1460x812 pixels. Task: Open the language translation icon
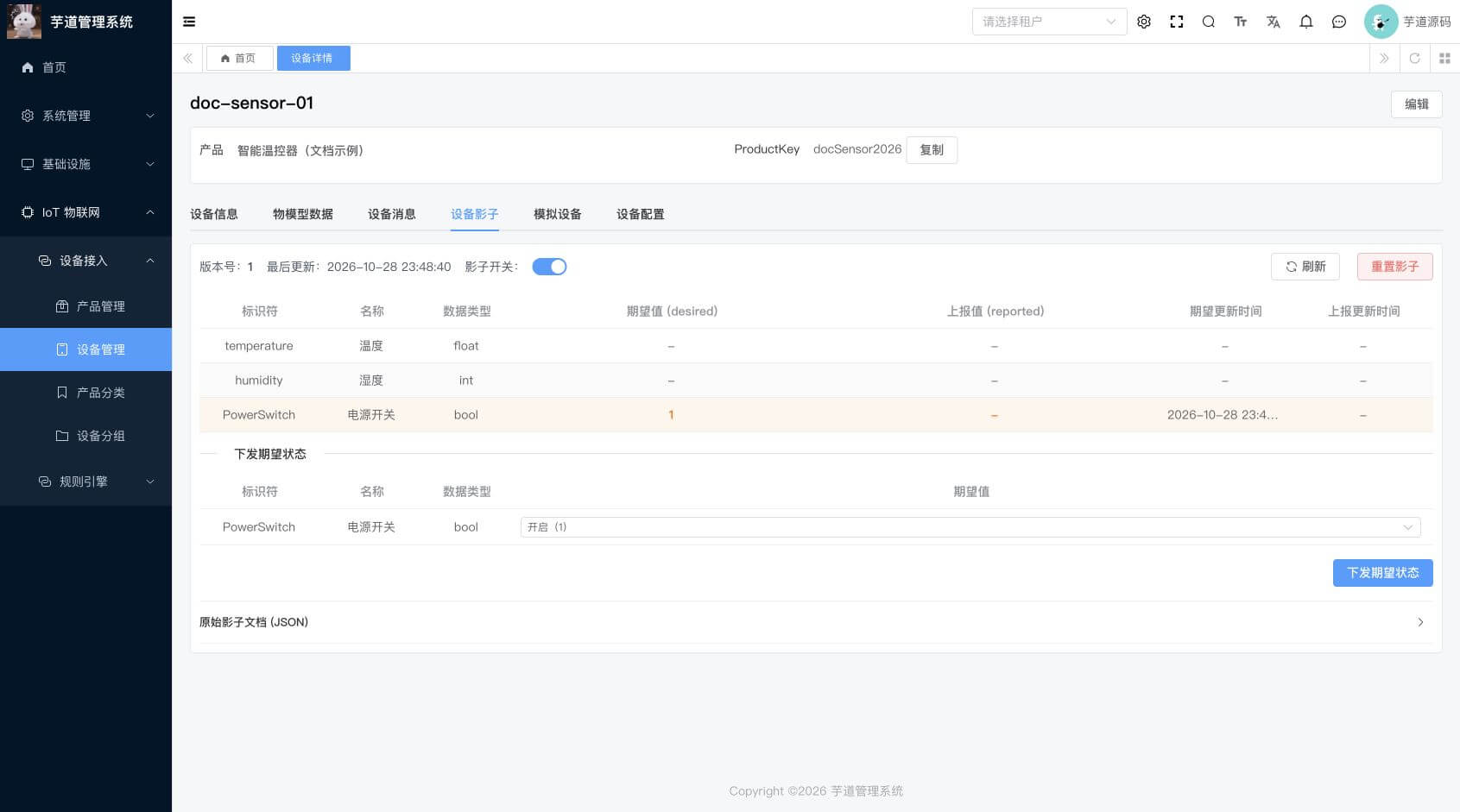click(1274, 22)
